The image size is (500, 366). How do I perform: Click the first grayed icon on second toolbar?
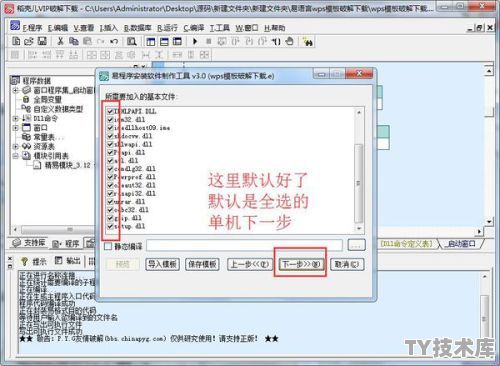point(15,55)
